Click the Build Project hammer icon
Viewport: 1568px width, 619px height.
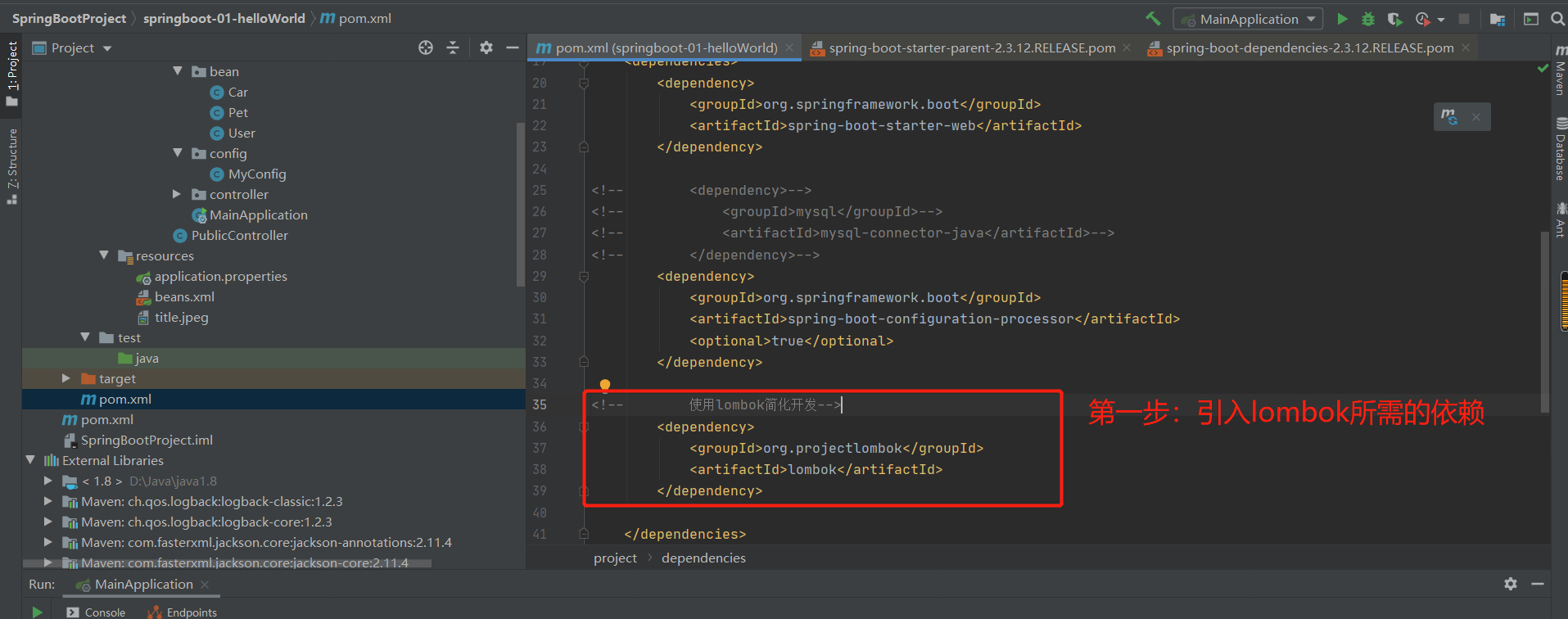[x=1153, y=19]
